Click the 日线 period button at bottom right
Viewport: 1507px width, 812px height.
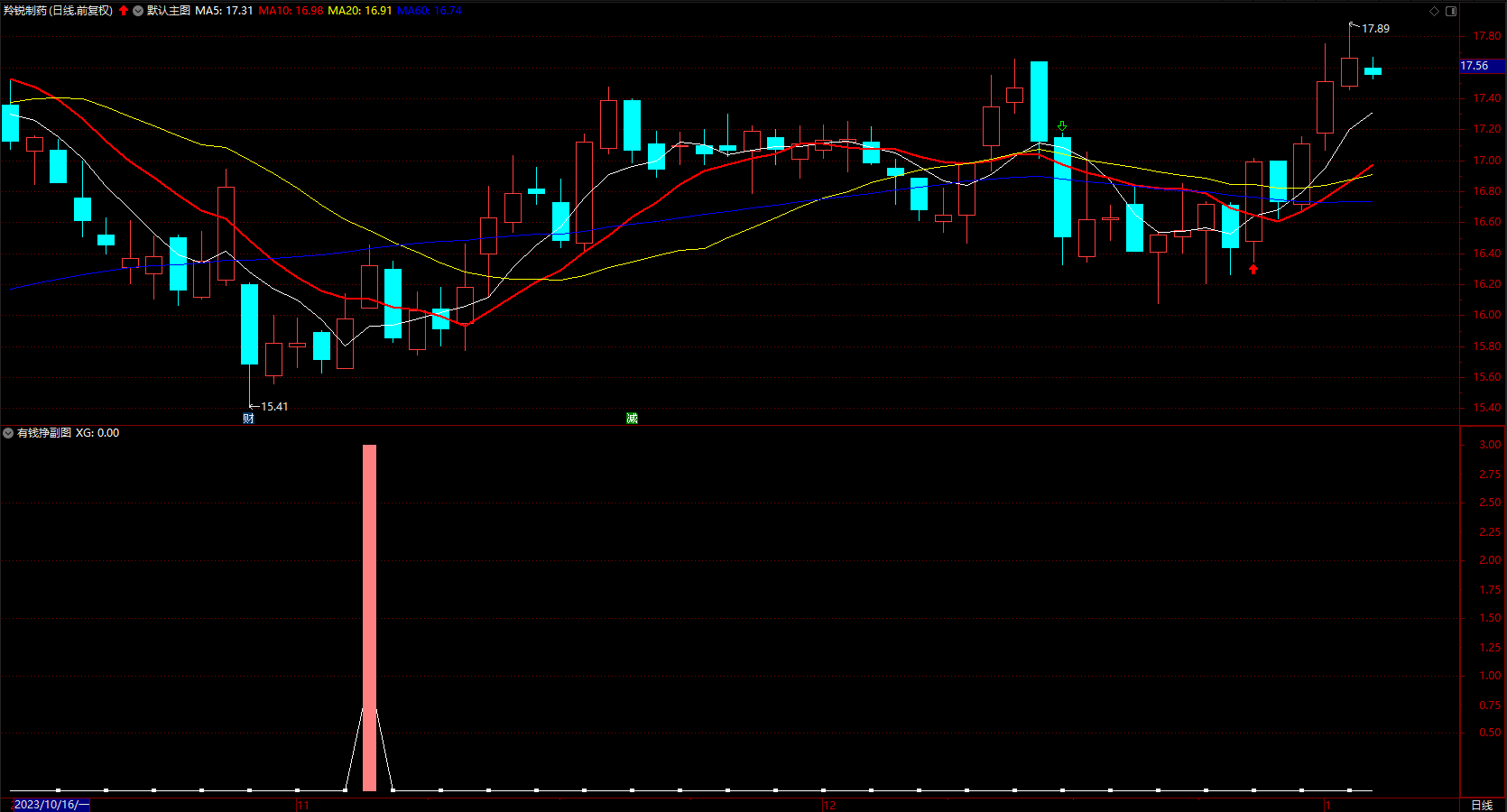1482,805
